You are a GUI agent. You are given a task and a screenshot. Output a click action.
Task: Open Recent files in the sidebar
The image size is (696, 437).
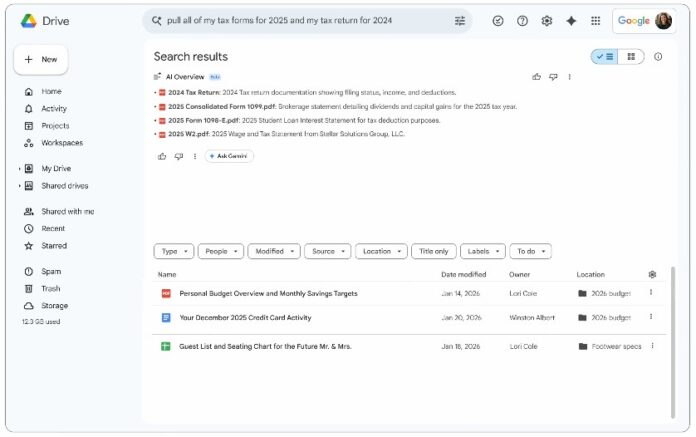53,229
